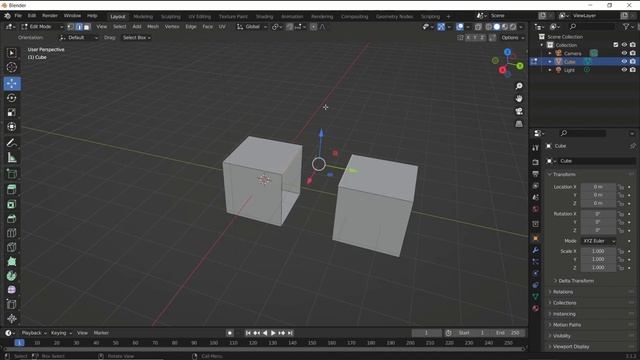Viewport: 640px width, 360px height.
Task: Open the Object Data mesh properties tab
Action: point(536,297)
